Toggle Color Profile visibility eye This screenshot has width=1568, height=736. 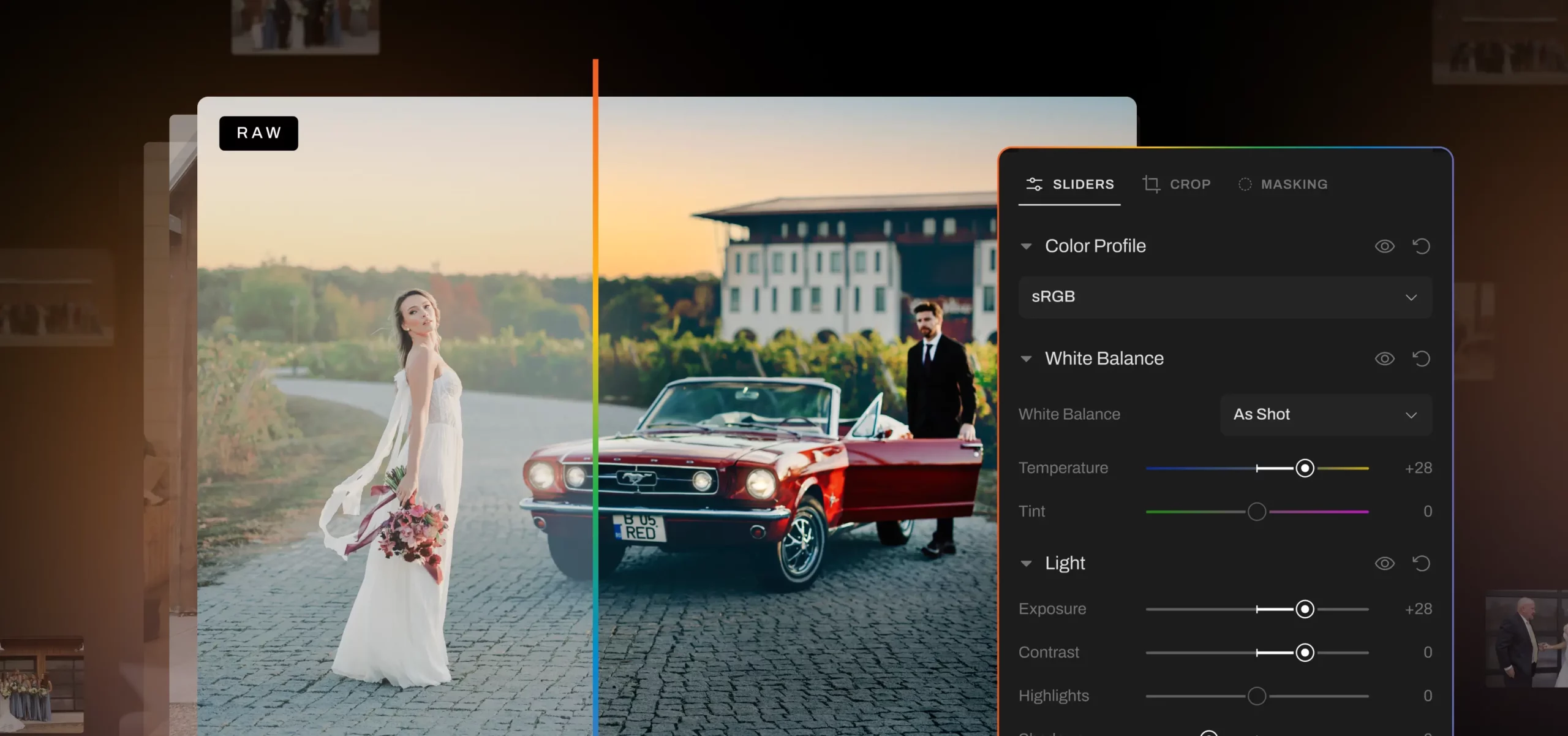[x=1384, y=246]
